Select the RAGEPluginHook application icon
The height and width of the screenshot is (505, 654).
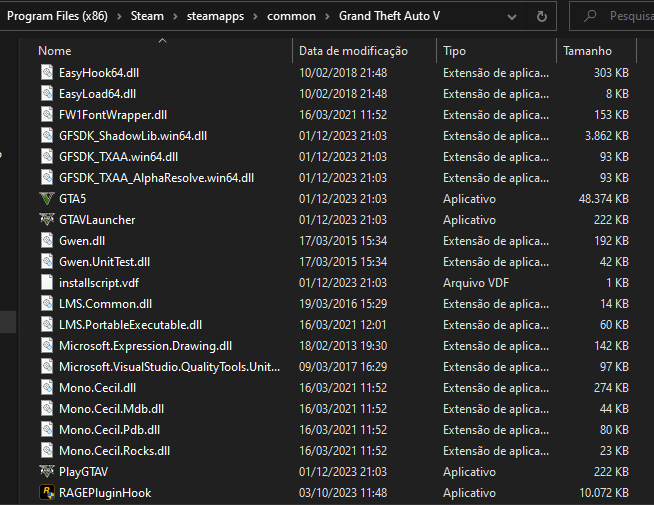pos(47,492)
